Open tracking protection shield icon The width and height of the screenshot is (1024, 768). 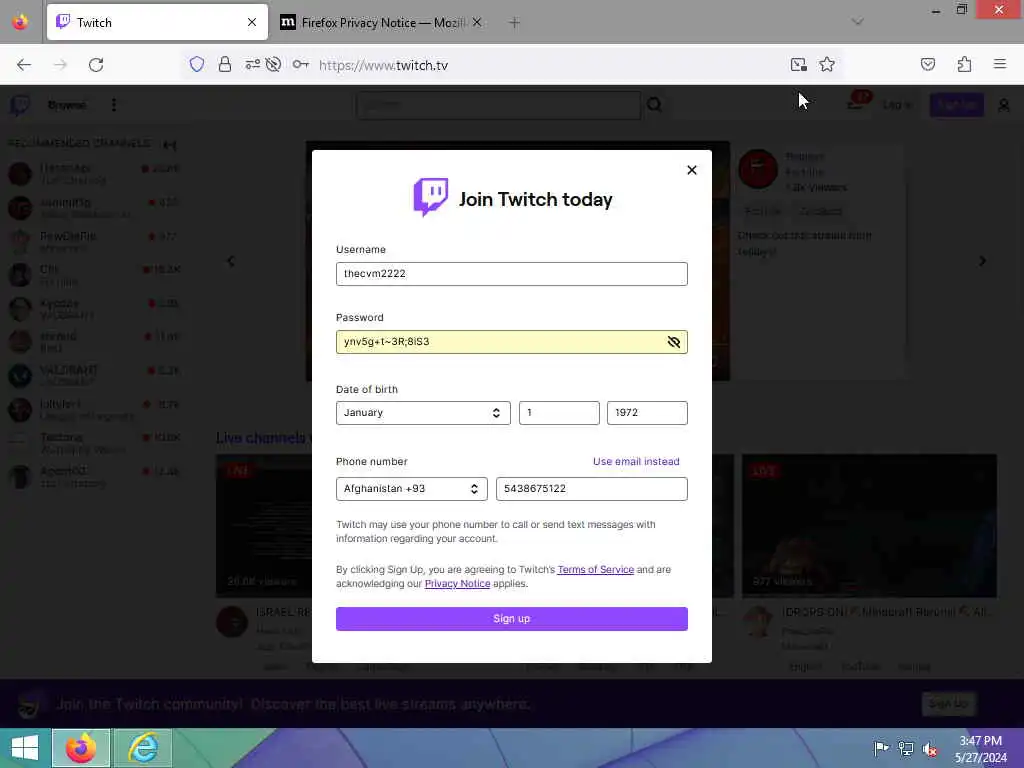[x=197, y=65]
